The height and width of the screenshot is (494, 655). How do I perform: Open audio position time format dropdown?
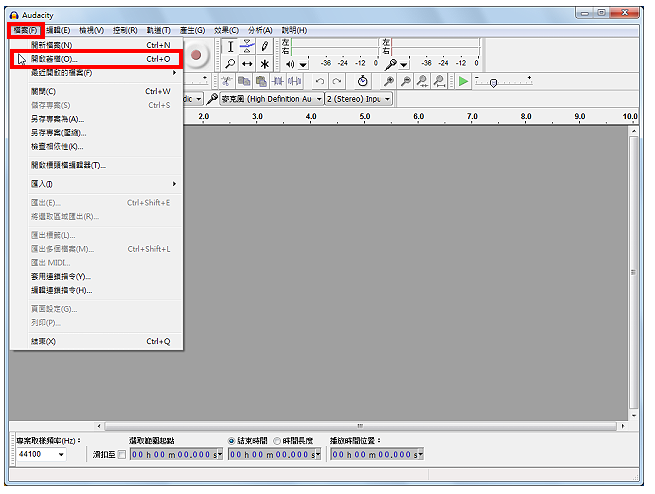click(x=421, y=454)
